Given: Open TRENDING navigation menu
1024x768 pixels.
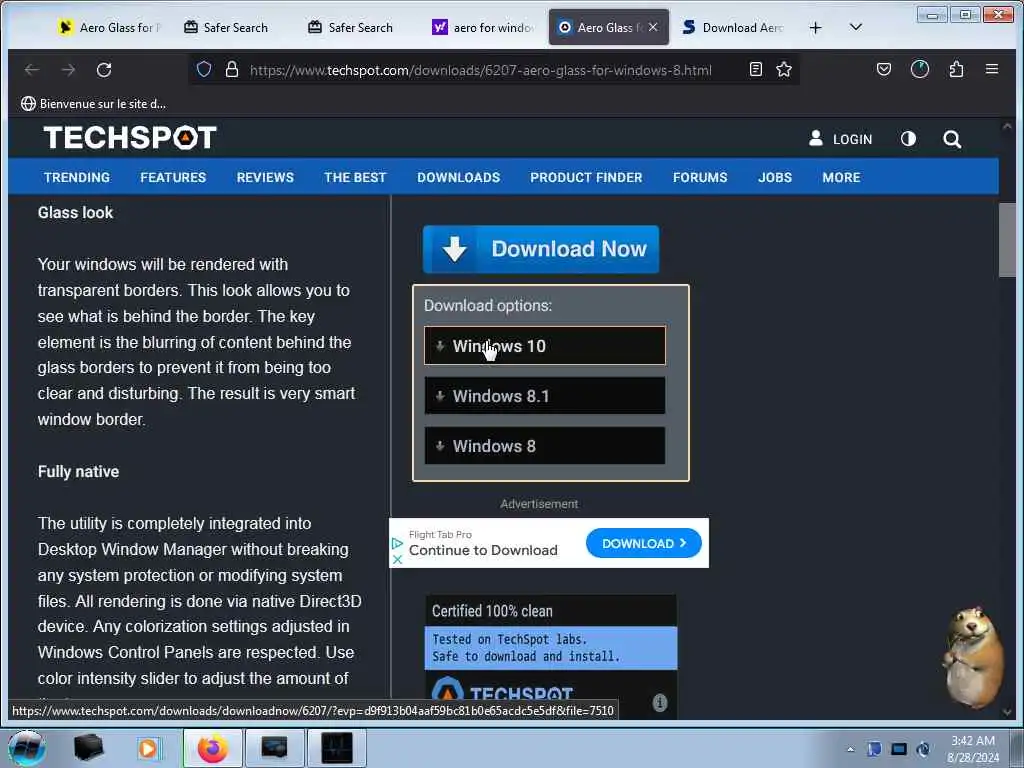Looking at the screenshot, I should point(77,177).
